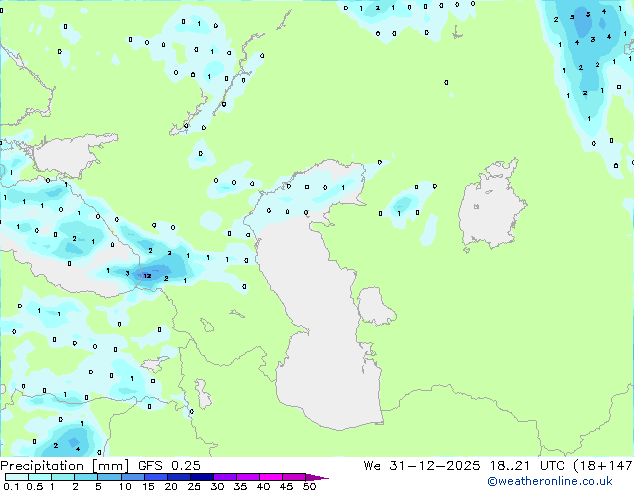
Task: Click the legend label '30'
Action: click(217, 486)
